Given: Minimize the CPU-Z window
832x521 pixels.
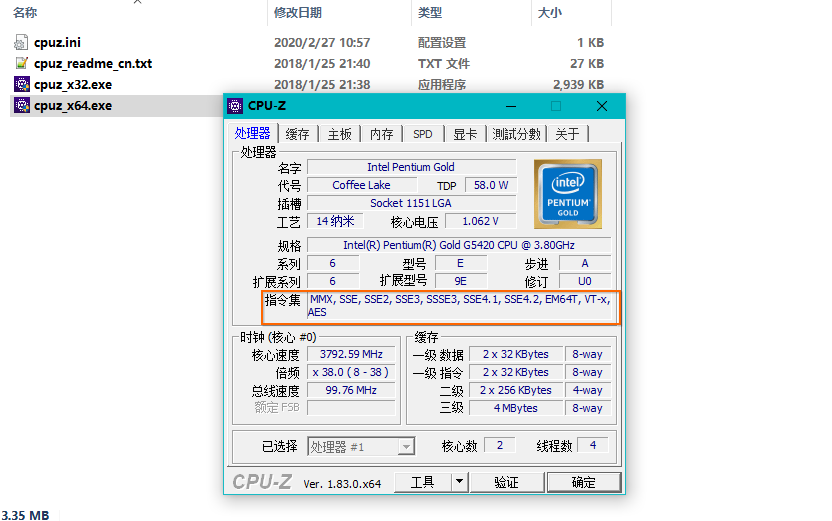Looking at the screenshot, I should pyautogui.click(x=512, y=106).
